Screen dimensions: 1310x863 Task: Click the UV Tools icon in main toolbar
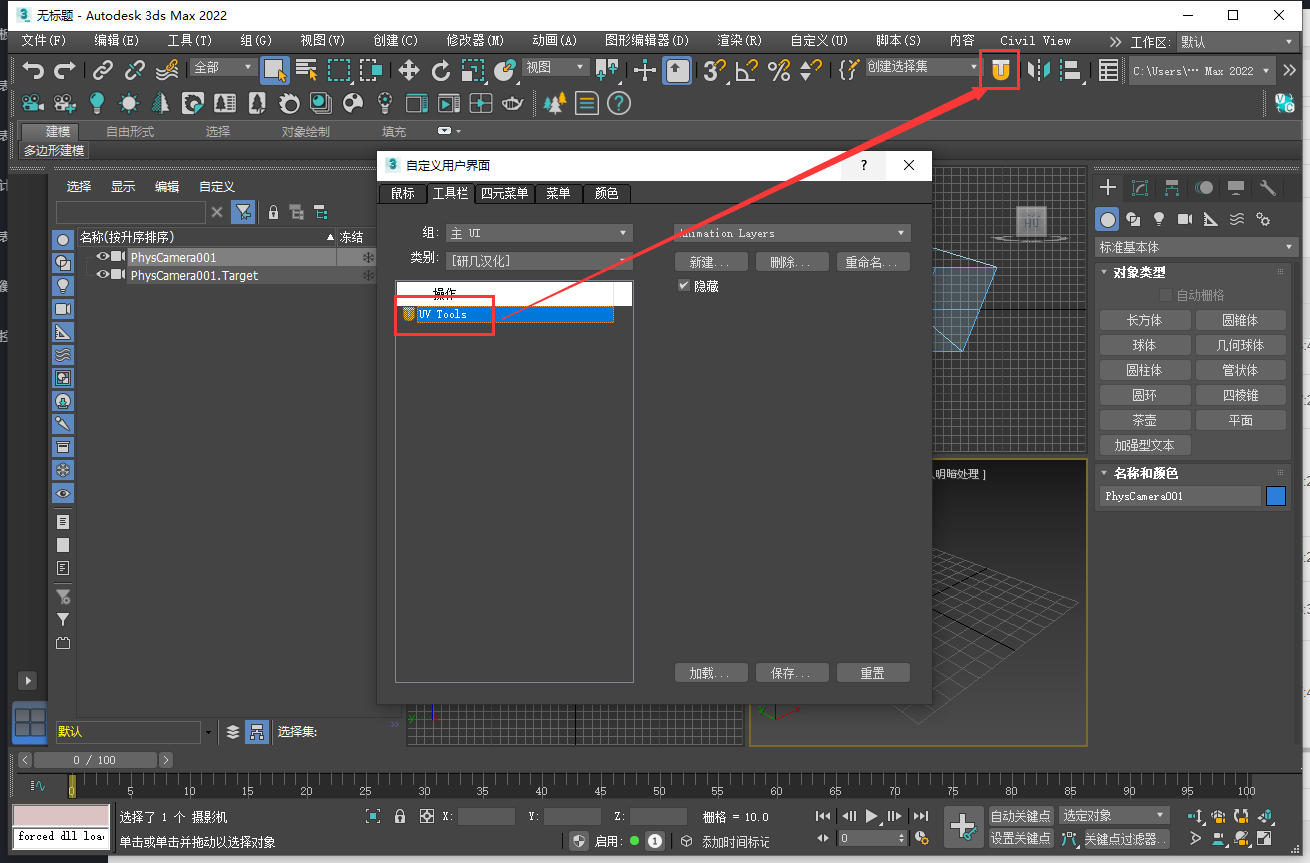(x=1000, y=69)
